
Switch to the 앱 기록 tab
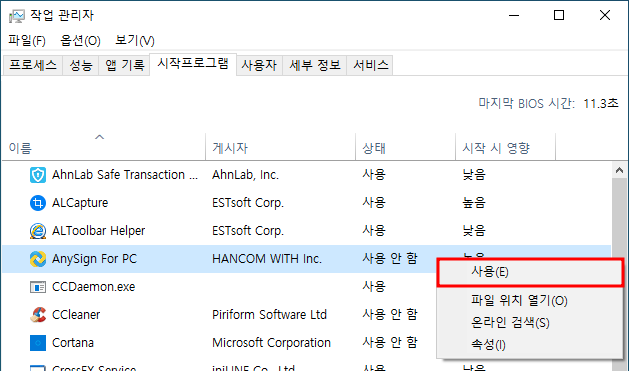(124, 65)
